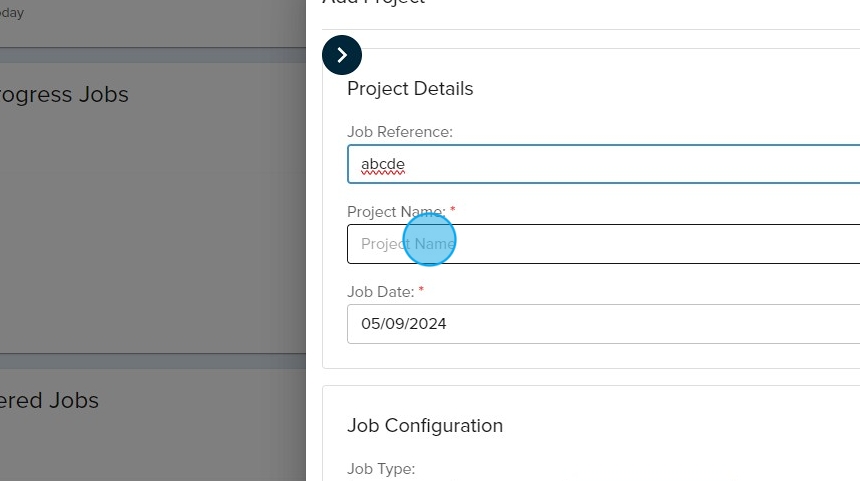Click the "05/09/2024" date value
The width and height of the screenshot is (860, 481).
point(404,324)
